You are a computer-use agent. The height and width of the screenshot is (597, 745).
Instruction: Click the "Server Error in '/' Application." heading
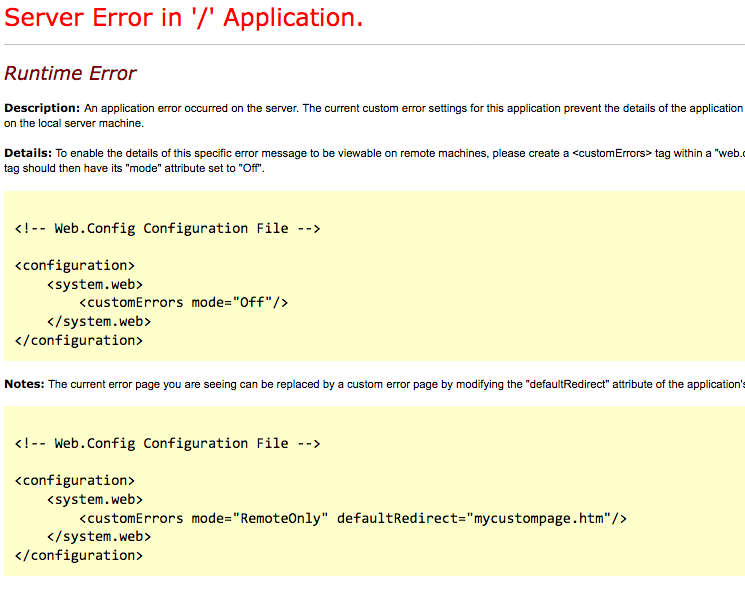(x=183, y=18)
